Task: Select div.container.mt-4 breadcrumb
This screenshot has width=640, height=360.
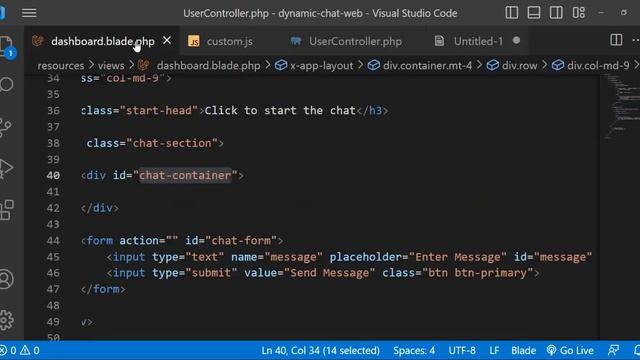Action: (427, 65)
